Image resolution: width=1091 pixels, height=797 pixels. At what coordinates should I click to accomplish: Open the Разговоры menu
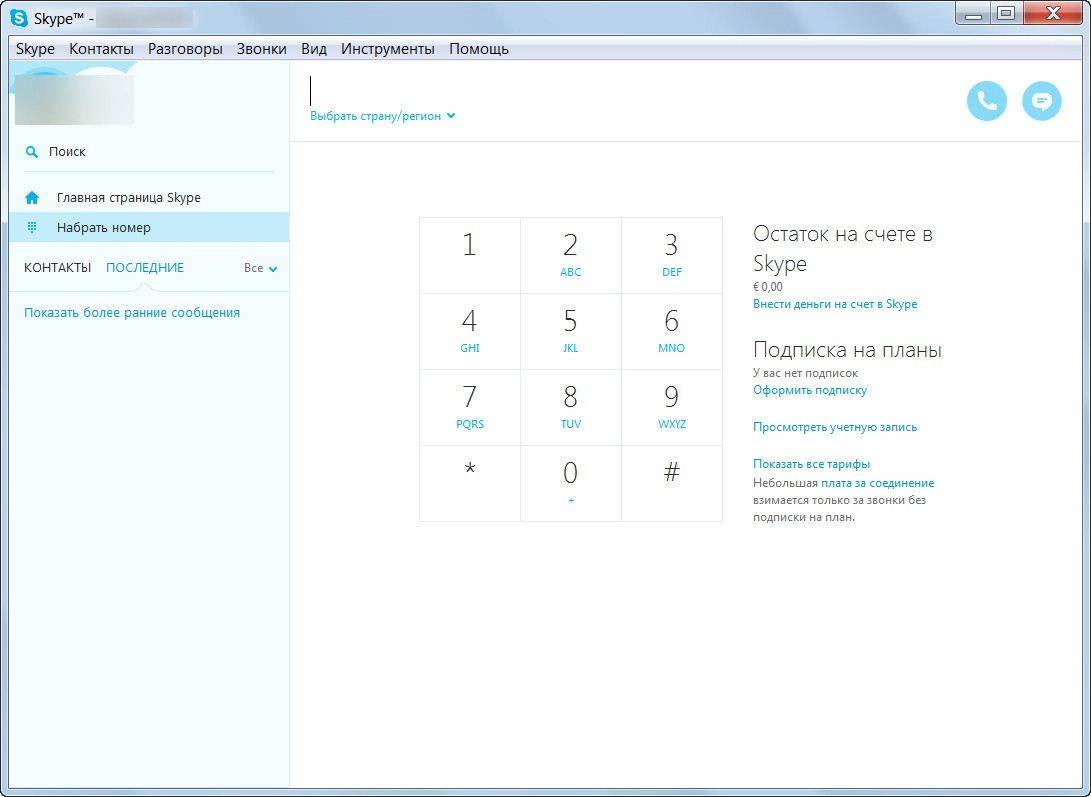[185, 49]
